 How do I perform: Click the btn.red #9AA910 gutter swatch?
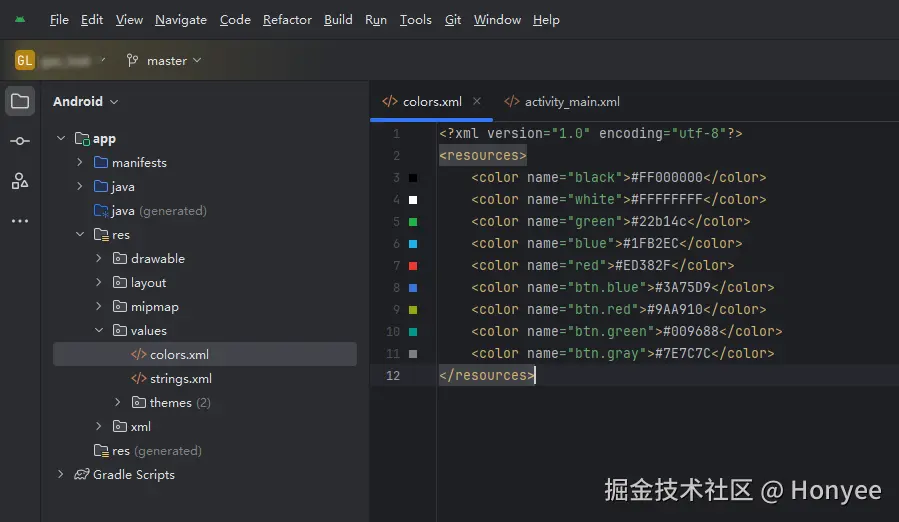pyautogui.click(x=413, y=310)
